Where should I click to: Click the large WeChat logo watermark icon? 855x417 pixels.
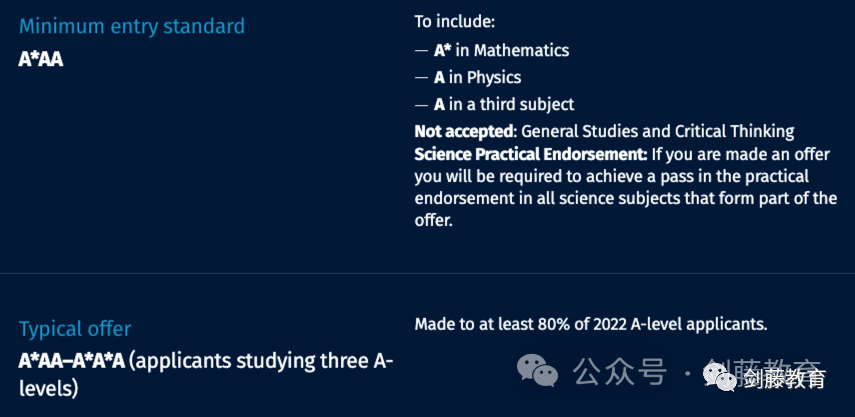click(537, 370)
